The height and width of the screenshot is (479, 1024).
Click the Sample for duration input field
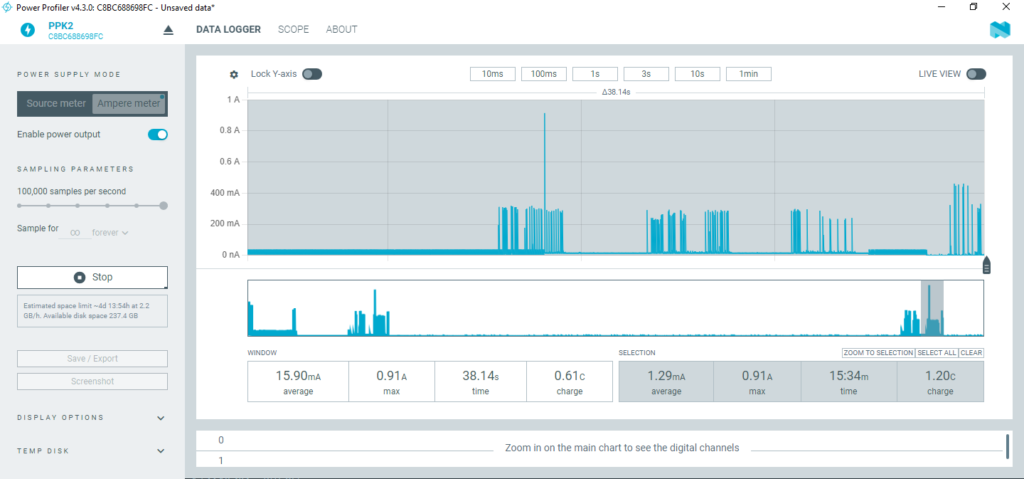tap(74, 232)
